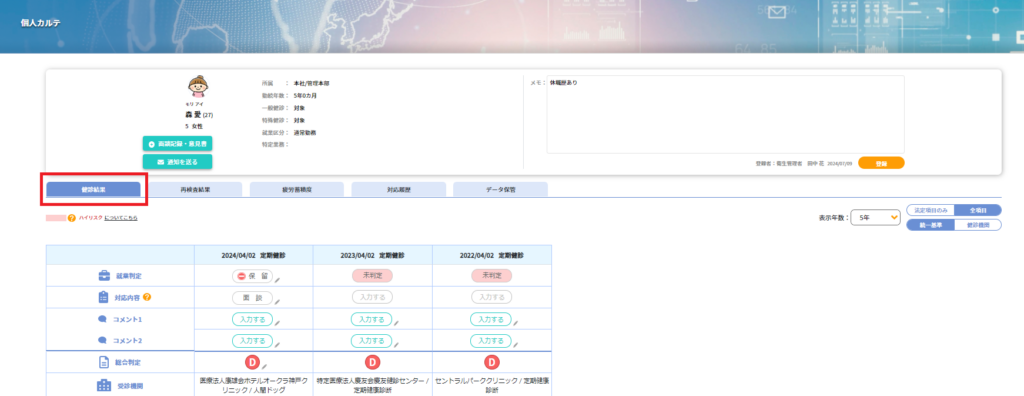The width and height of the screenshot is (1024, 396).
Task: Click 未判定 badge for 2023/04/02
Action: coord(372,276)
